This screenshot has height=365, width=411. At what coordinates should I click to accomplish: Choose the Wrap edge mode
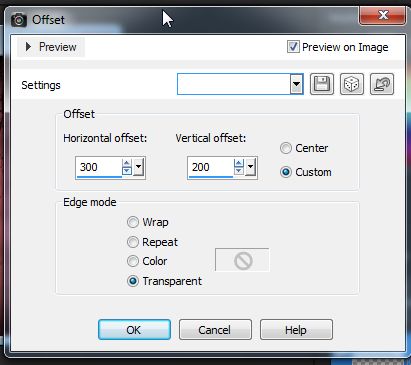point(133,222)
